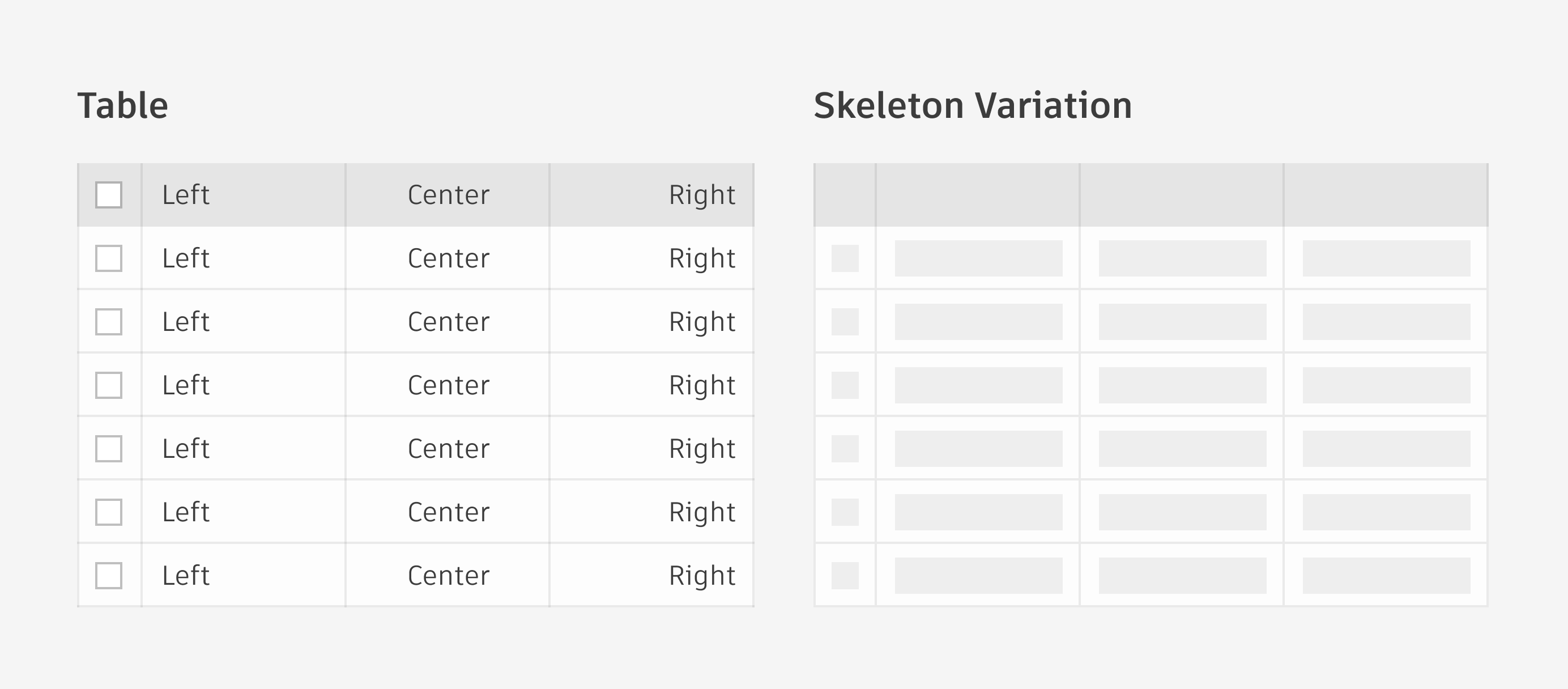Click the skeleton table's empty header checkbox cell
This screenshot has width=1568, height=689.
point(845,195)
